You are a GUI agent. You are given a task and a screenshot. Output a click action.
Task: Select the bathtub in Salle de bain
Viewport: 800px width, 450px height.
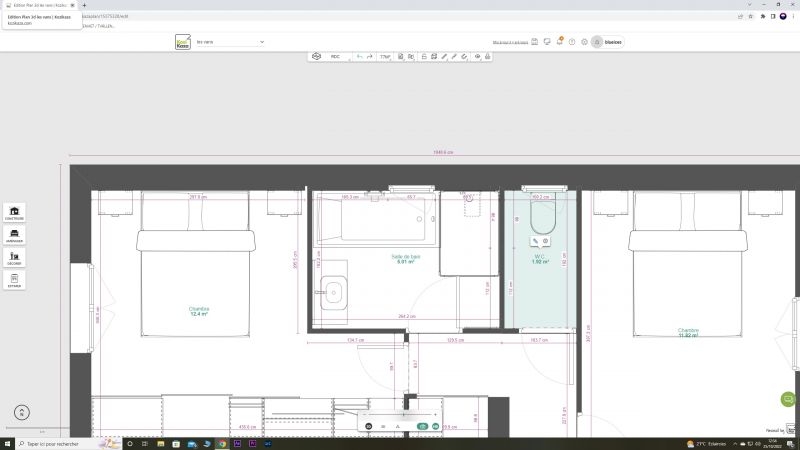tap(376, 219)
